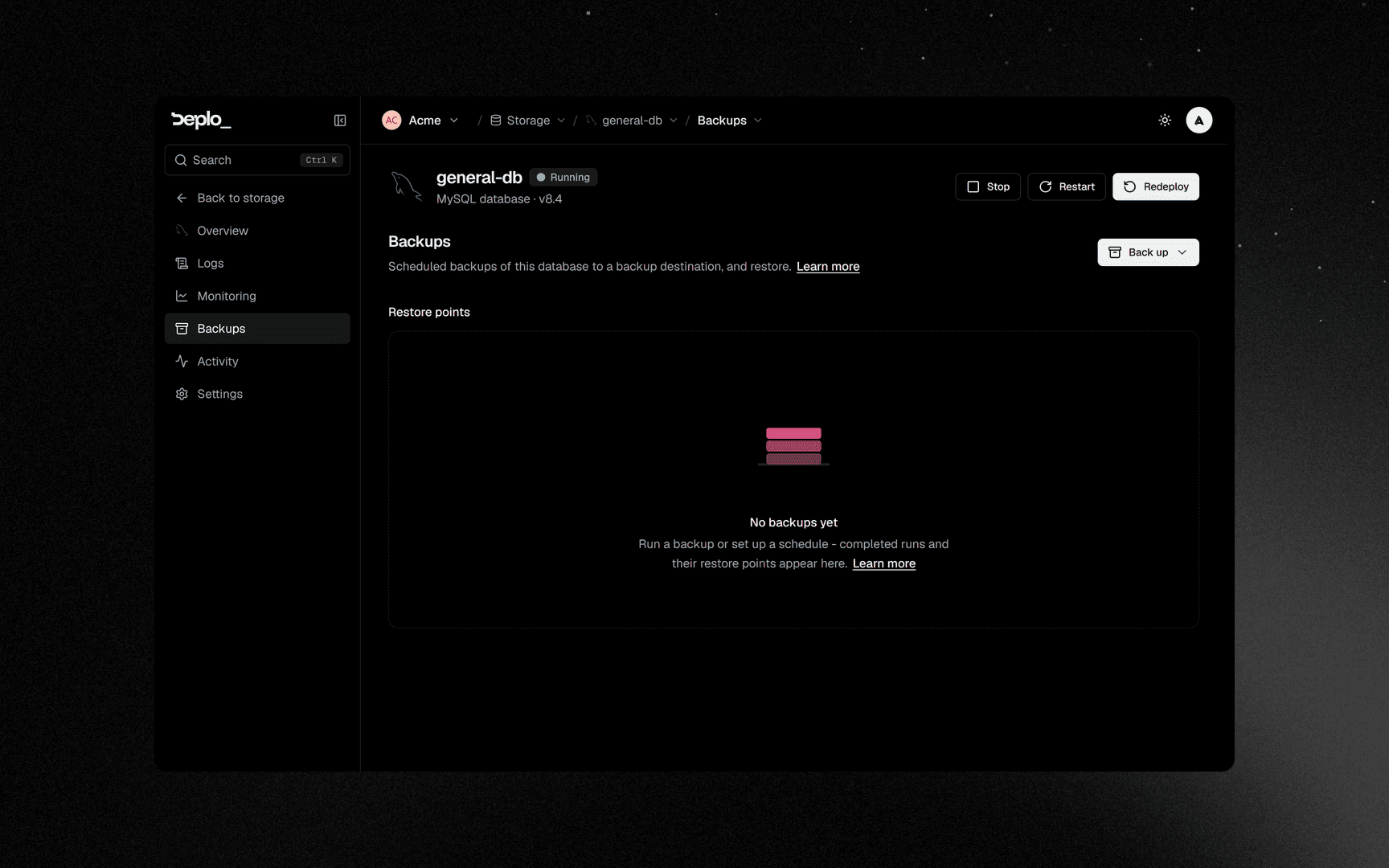Click the Acme AC avatar badge
The width and height of the screenshot is (1389, 868).
(x=391, y=121)
